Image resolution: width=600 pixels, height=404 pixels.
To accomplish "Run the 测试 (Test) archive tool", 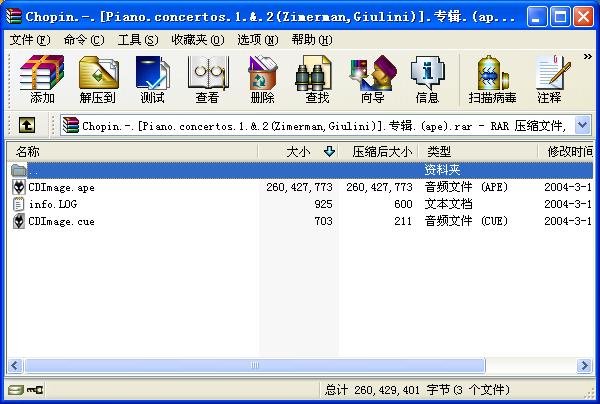I will [152, 79].
